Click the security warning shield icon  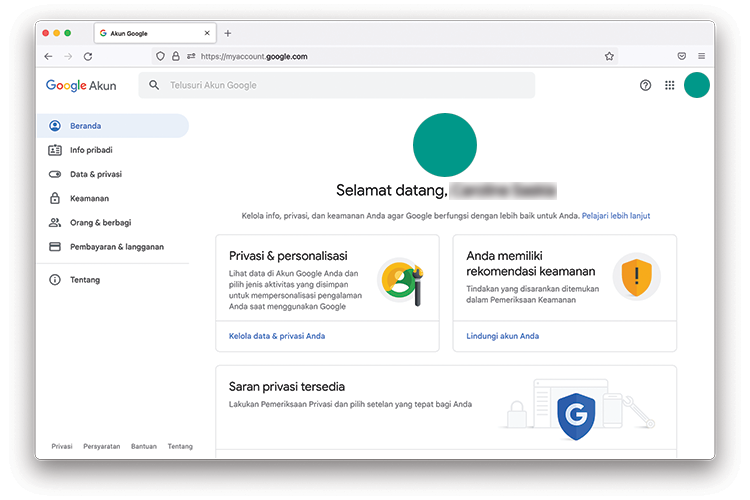(x=636, y=277)
